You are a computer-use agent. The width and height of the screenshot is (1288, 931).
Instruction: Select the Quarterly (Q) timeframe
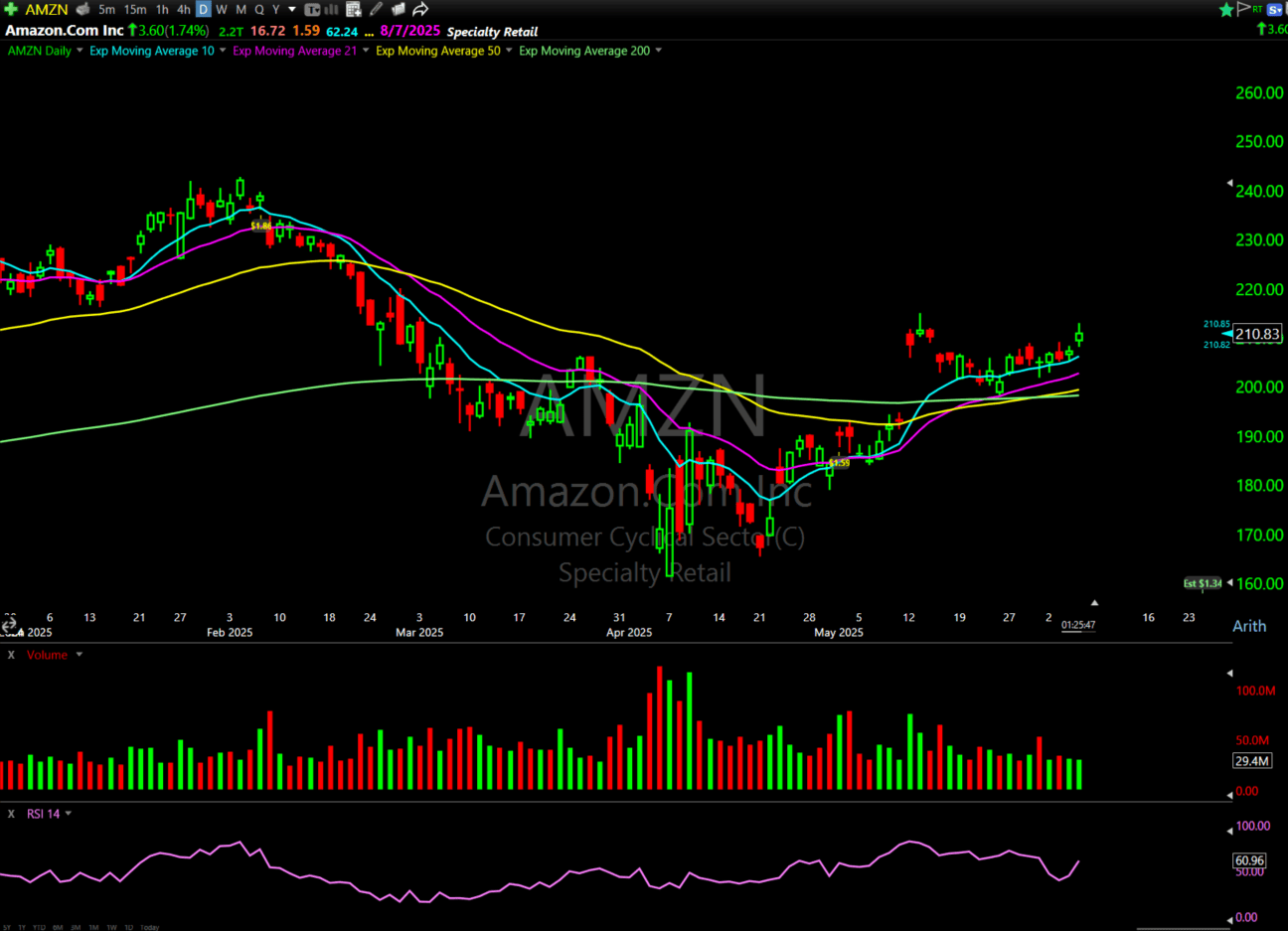(259, 9)
